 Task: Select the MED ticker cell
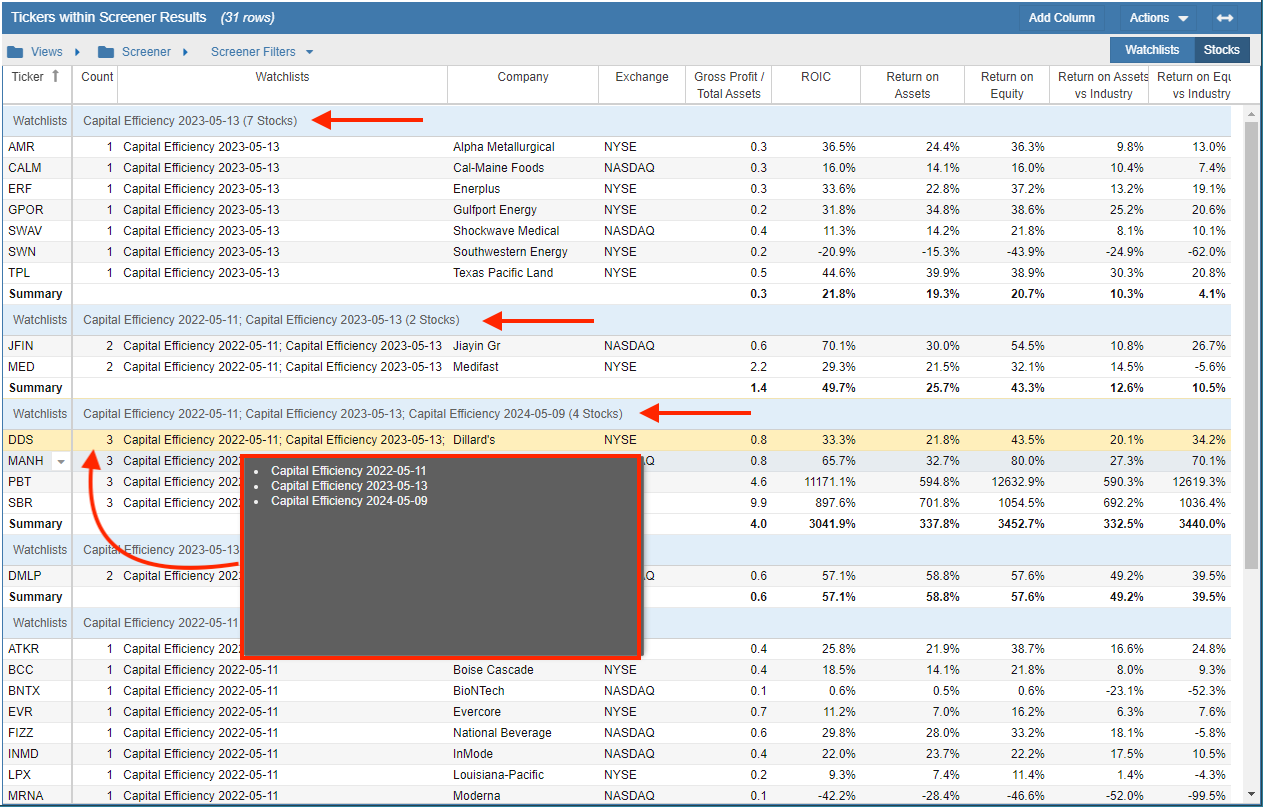click(x=37, y=367)
